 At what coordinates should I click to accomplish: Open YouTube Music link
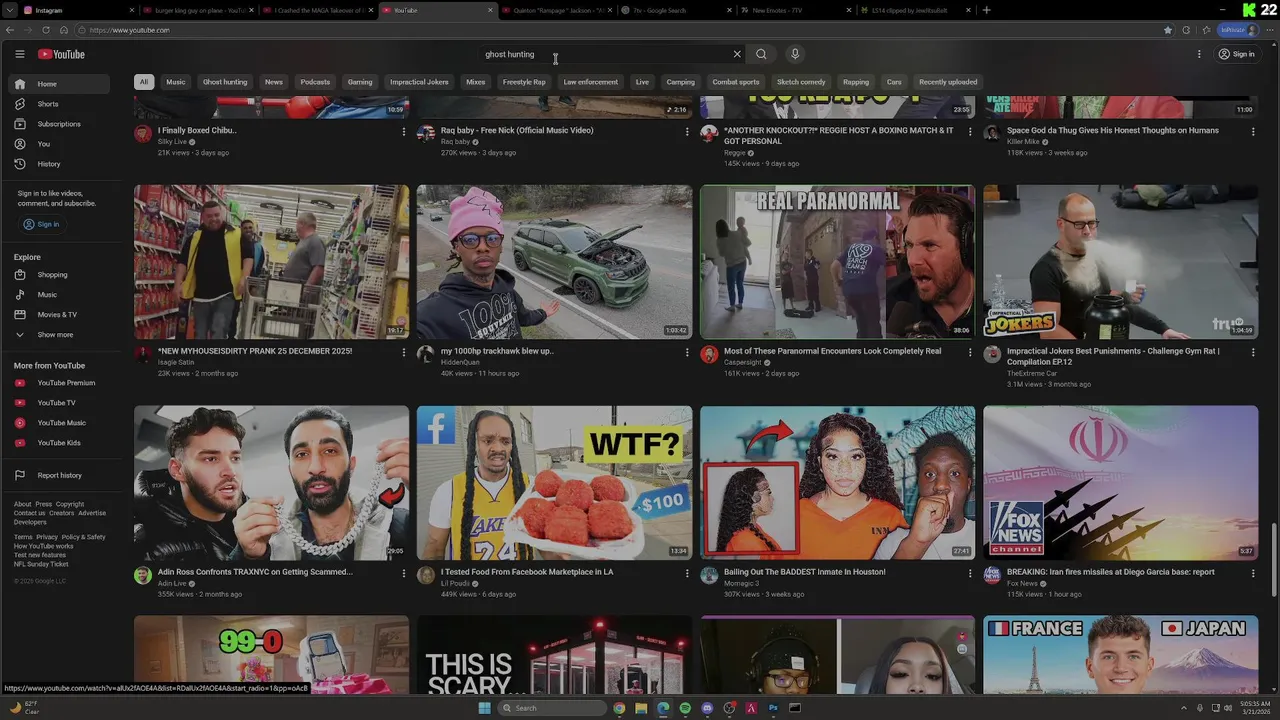60,423
